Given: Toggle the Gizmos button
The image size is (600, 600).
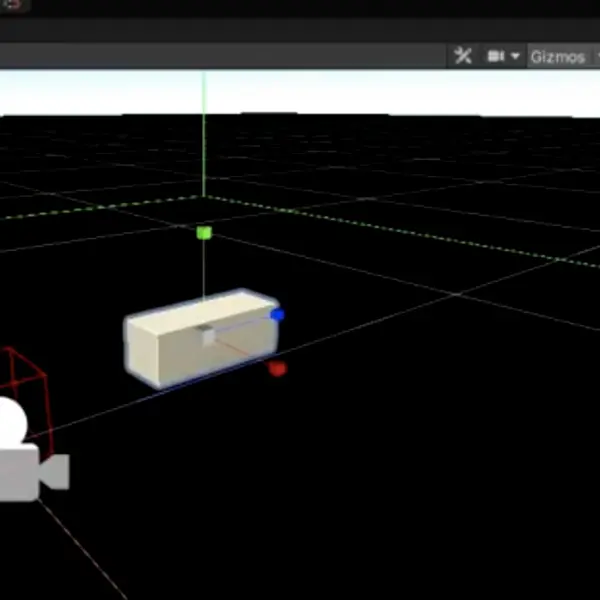Looking at the screenshot, I should (558, 57).
